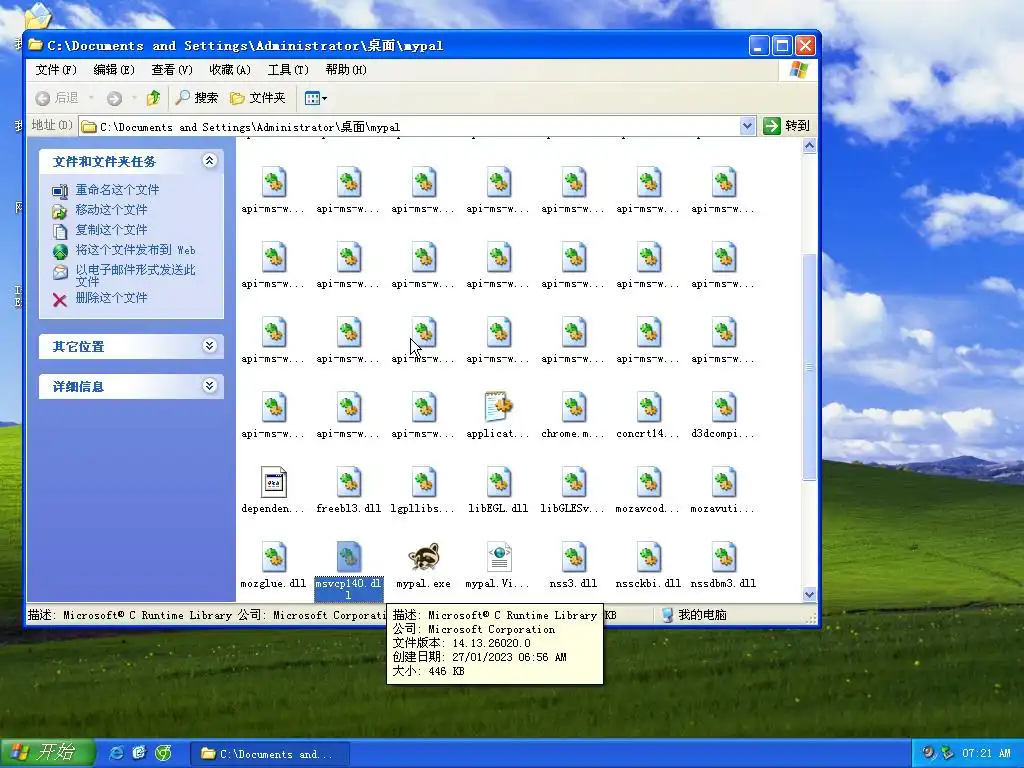Open the mypal.exe raccoon icon
Image resolution: width=1024 pixels, height=768 pixels.
pyautogui.click(x=424, y=557)
